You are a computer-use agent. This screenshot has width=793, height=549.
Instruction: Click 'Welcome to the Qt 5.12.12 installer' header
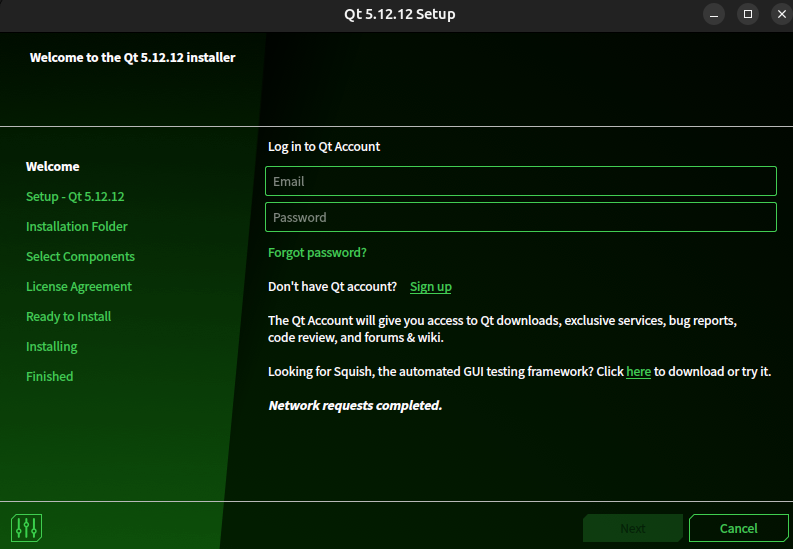[x=133, y=58]
